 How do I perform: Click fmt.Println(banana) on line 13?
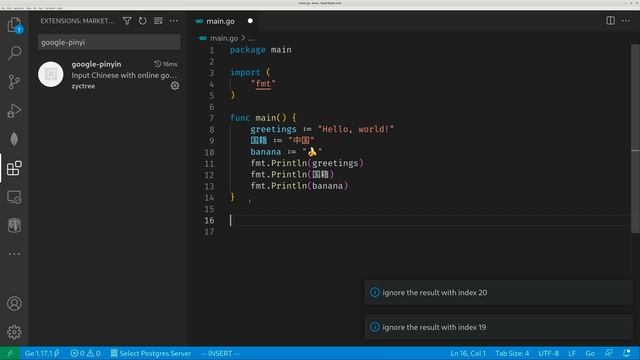(x=299, y=186)
